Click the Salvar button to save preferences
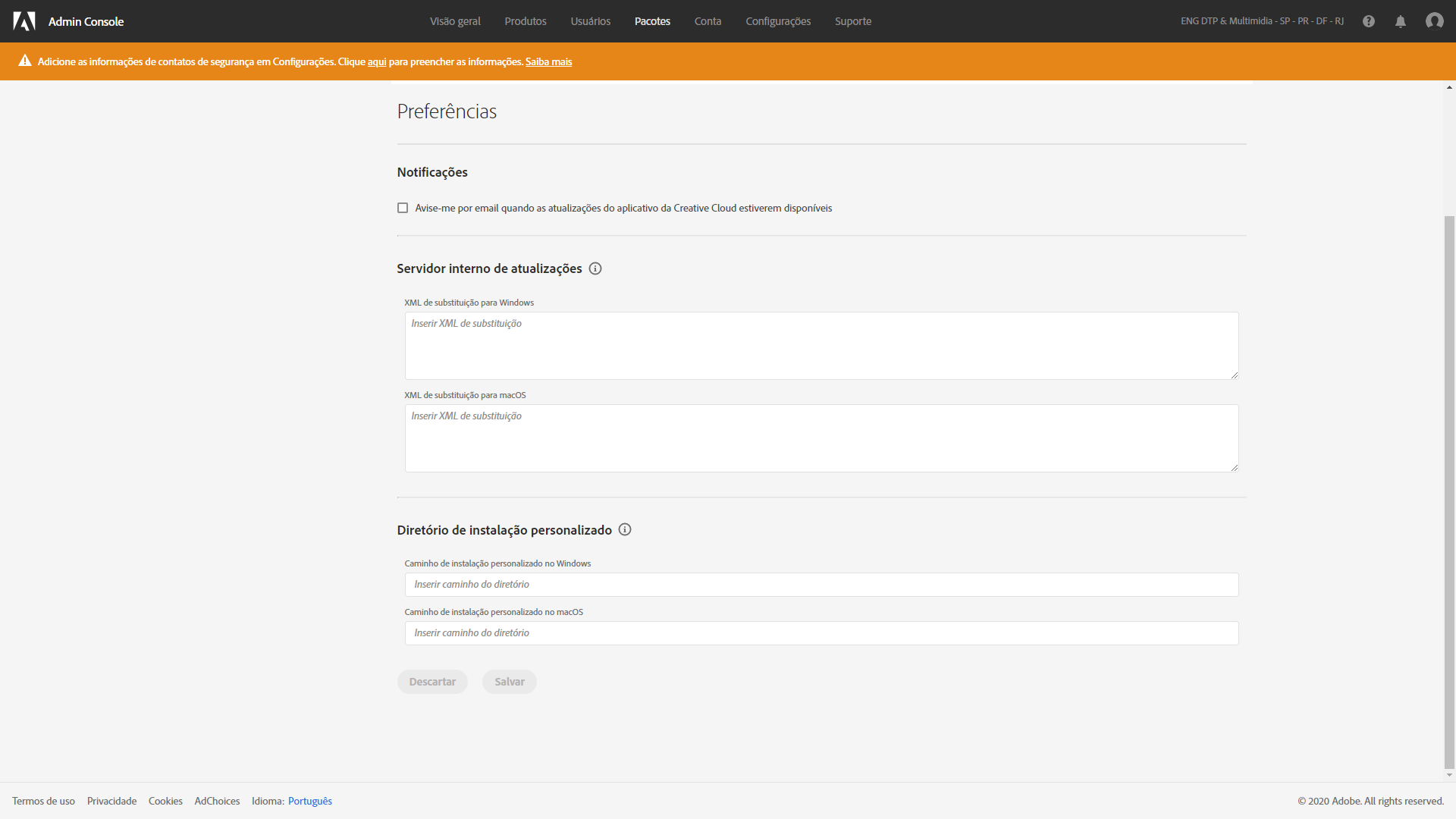The image size is (1456, 819). point(510,681)
